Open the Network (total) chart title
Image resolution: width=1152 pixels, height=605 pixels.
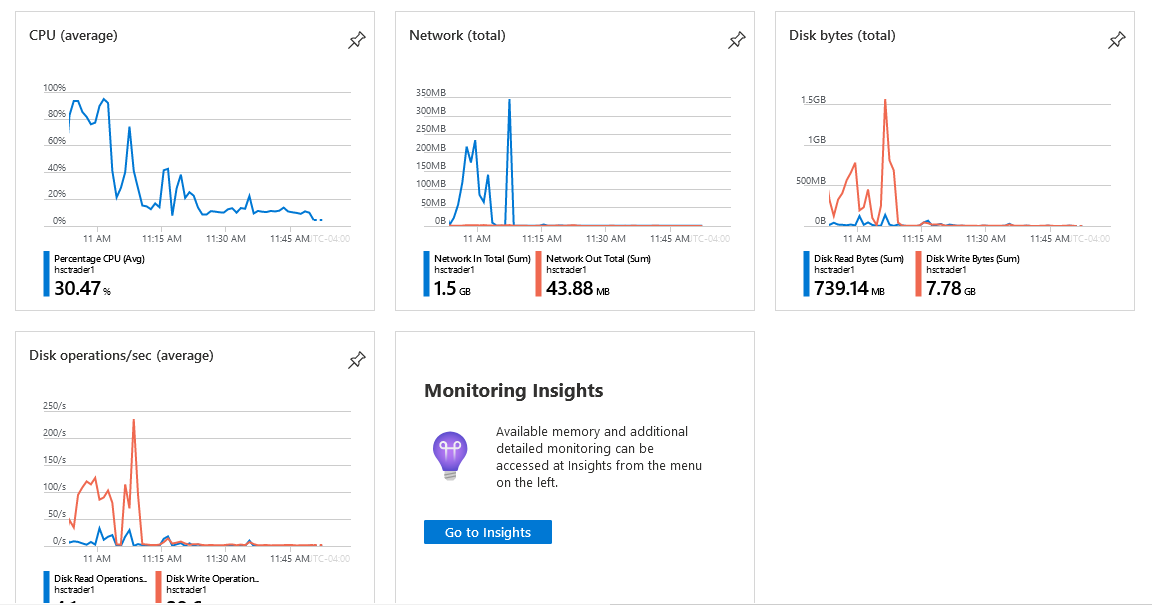tap(457, 35)
